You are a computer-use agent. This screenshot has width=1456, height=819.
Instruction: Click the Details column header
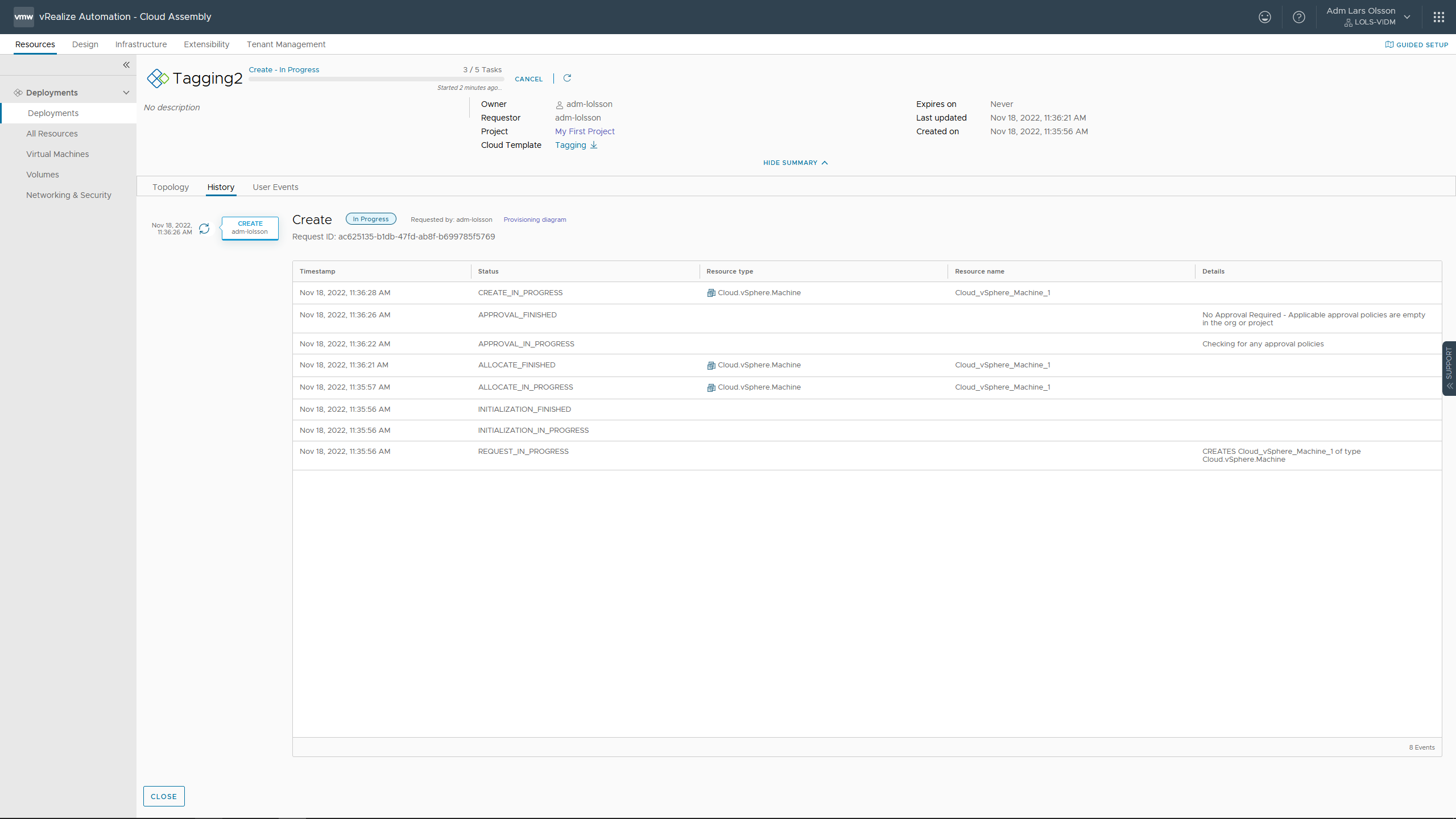[1213, 271]
